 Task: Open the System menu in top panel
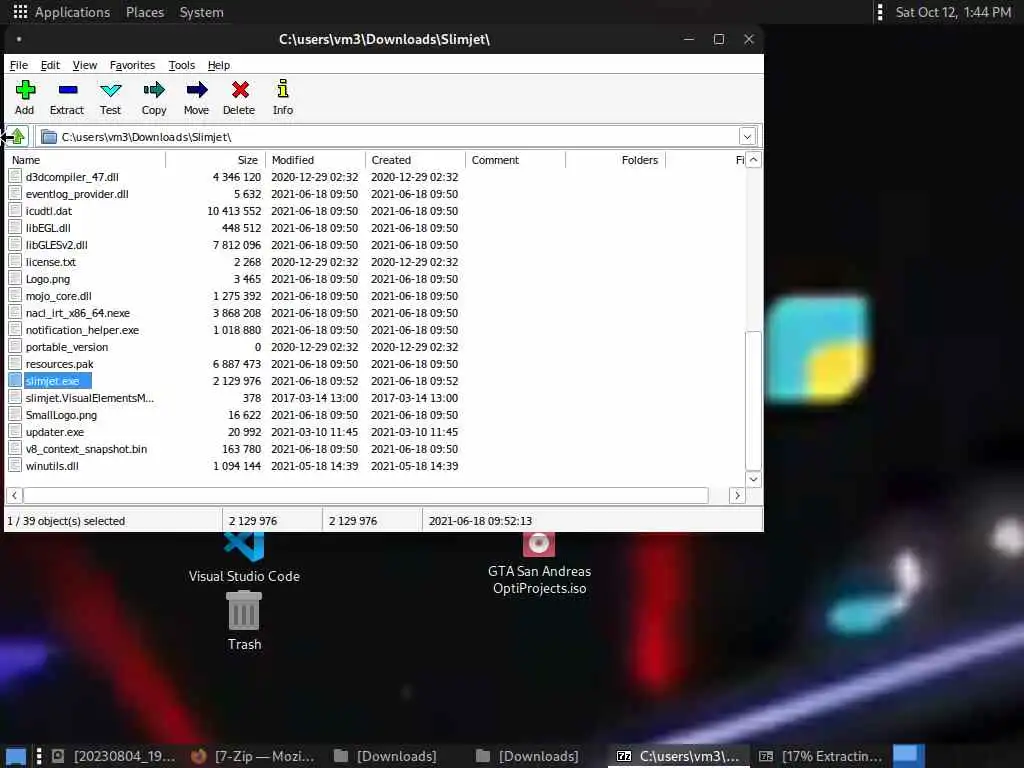201,12
